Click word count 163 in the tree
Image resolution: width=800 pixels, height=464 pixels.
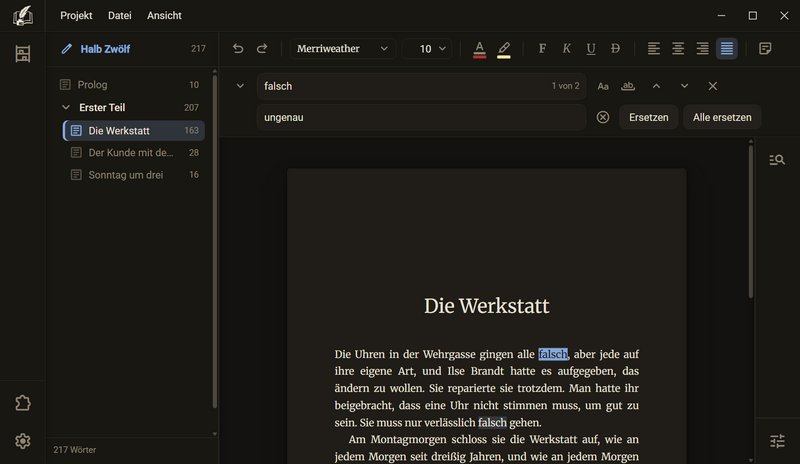pos(191,131)
